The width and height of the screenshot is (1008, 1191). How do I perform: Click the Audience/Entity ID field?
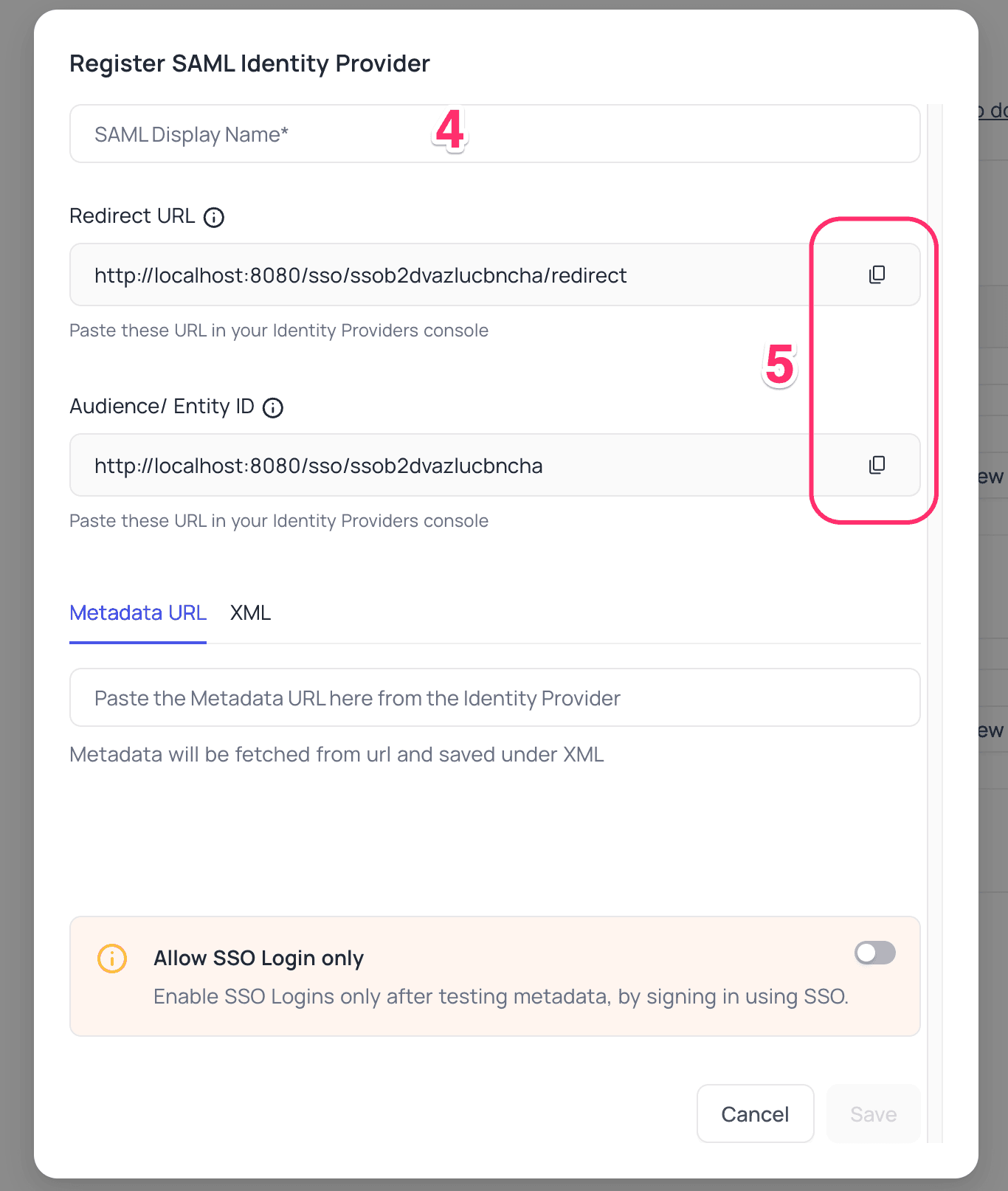tap(406, 465)
